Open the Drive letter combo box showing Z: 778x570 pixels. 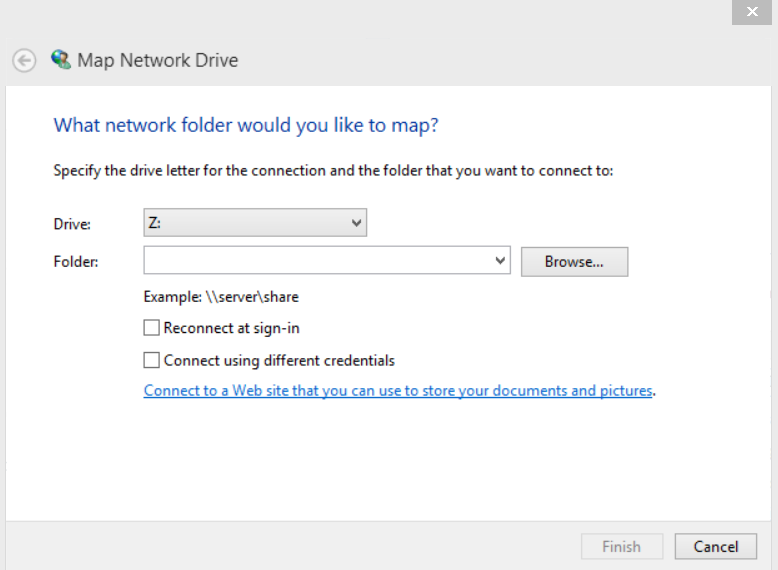click(255, 223)
